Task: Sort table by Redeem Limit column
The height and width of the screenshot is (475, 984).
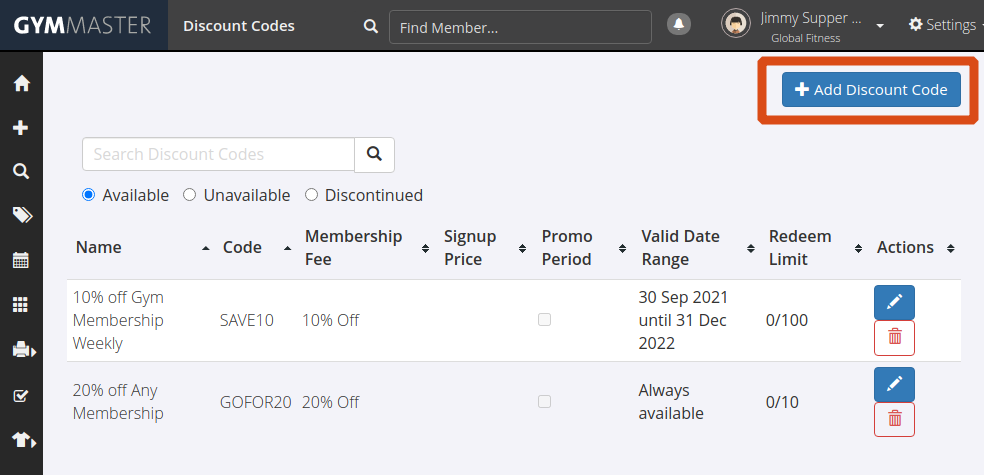Action: [799, 247]
